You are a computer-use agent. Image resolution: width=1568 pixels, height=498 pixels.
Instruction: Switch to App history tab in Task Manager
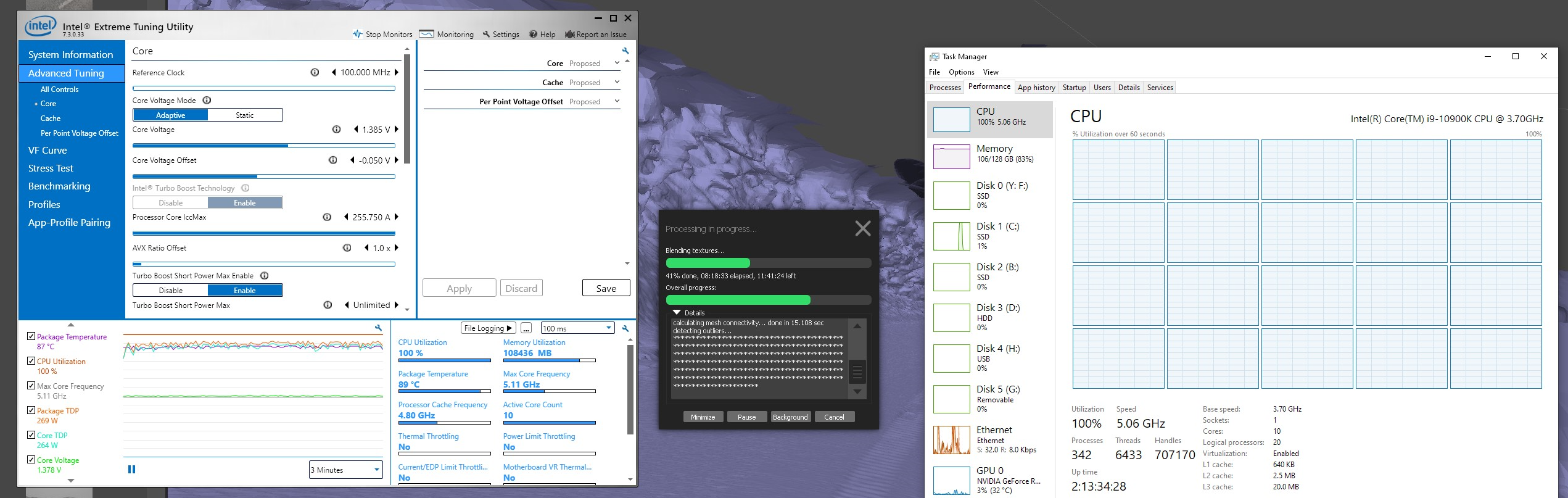tap(1036, 88)
